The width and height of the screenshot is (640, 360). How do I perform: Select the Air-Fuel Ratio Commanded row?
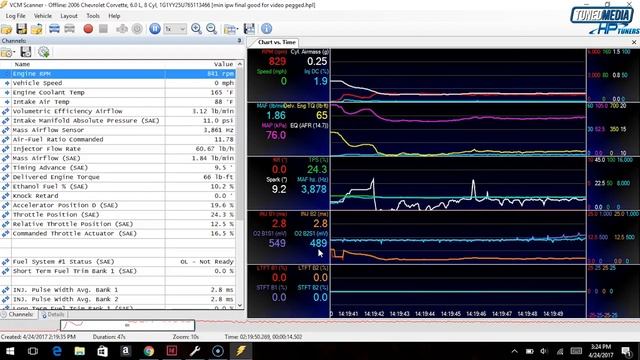tap(118, 140)
